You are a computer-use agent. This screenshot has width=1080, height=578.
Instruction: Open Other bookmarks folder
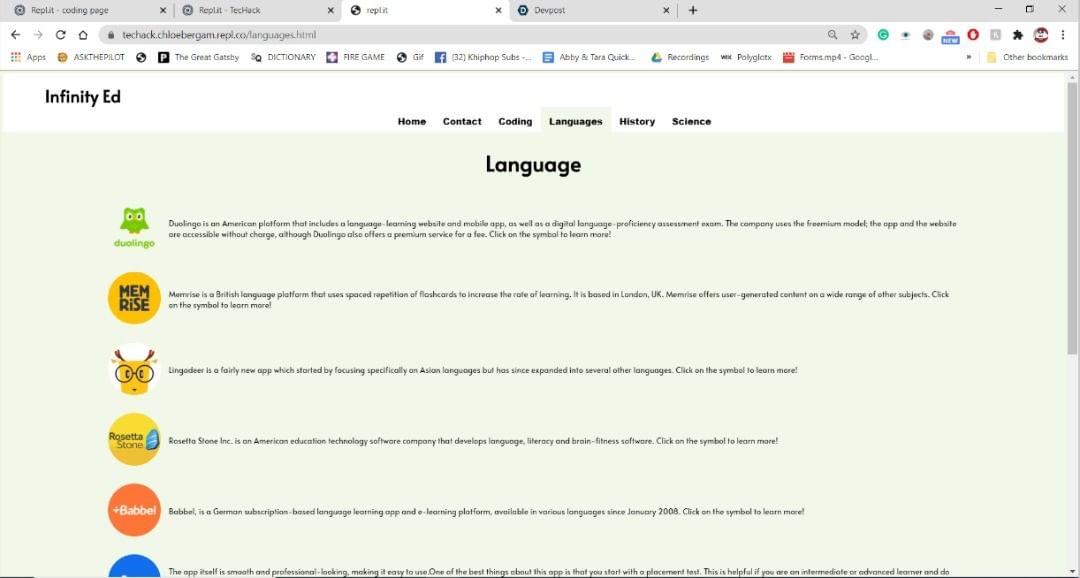pyautogui.click(x=1027, y=57)
